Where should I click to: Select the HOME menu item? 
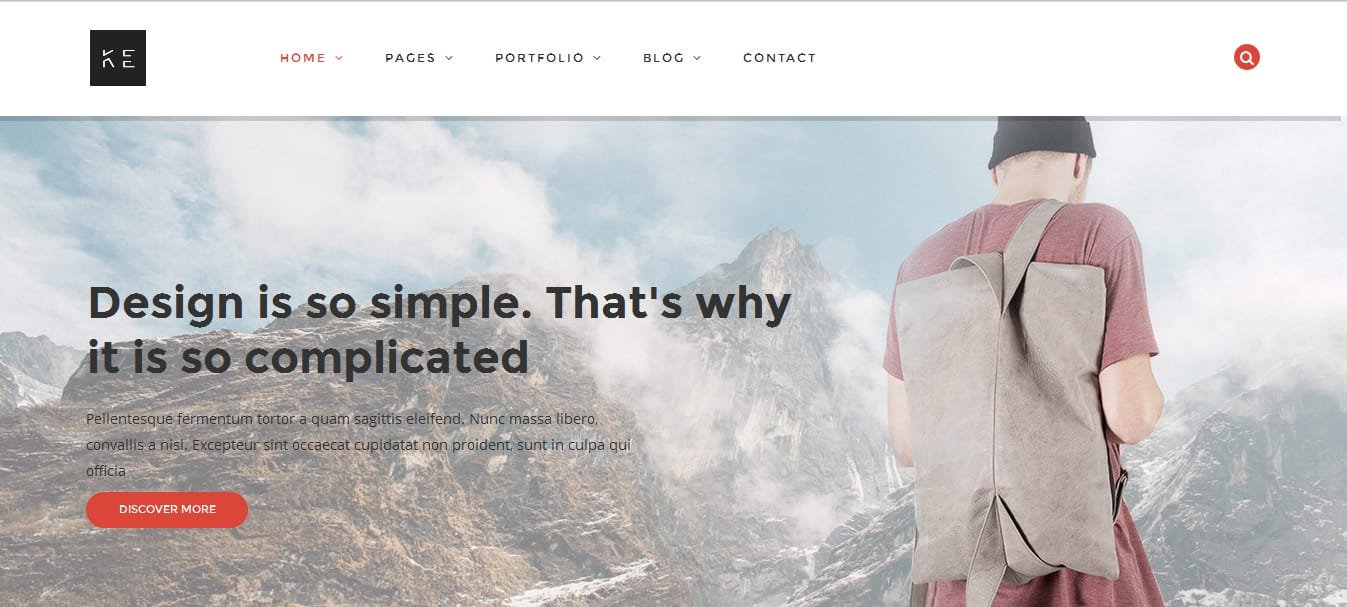point(303,58)
